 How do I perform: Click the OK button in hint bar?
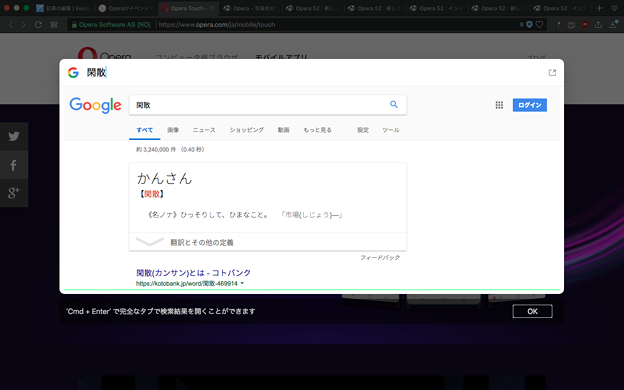point(532,311)
